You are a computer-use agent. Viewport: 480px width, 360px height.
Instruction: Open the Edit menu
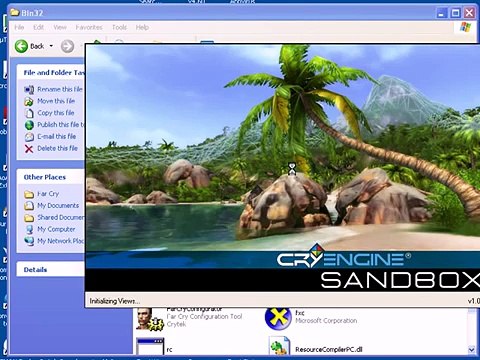(x=38, y=27)
